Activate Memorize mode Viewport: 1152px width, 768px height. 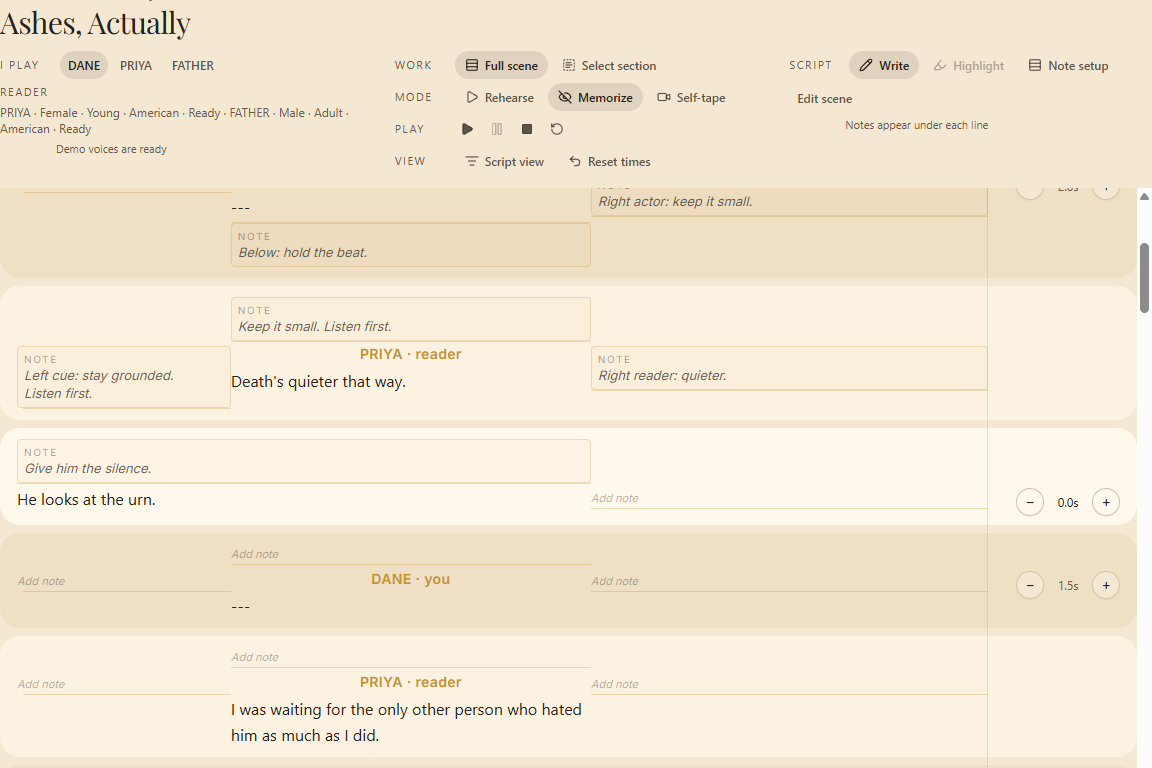[595, 98]
